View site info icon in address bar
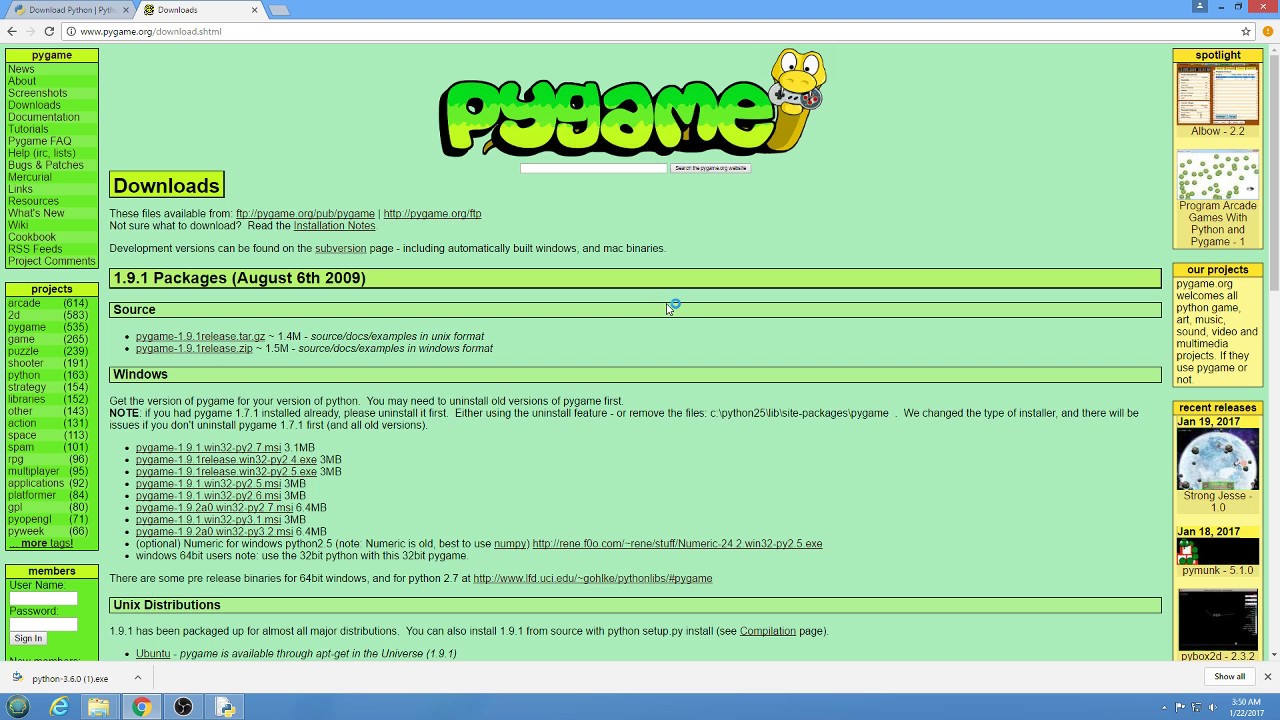This screenshot has width=1280, height=720. click(70, 31)
